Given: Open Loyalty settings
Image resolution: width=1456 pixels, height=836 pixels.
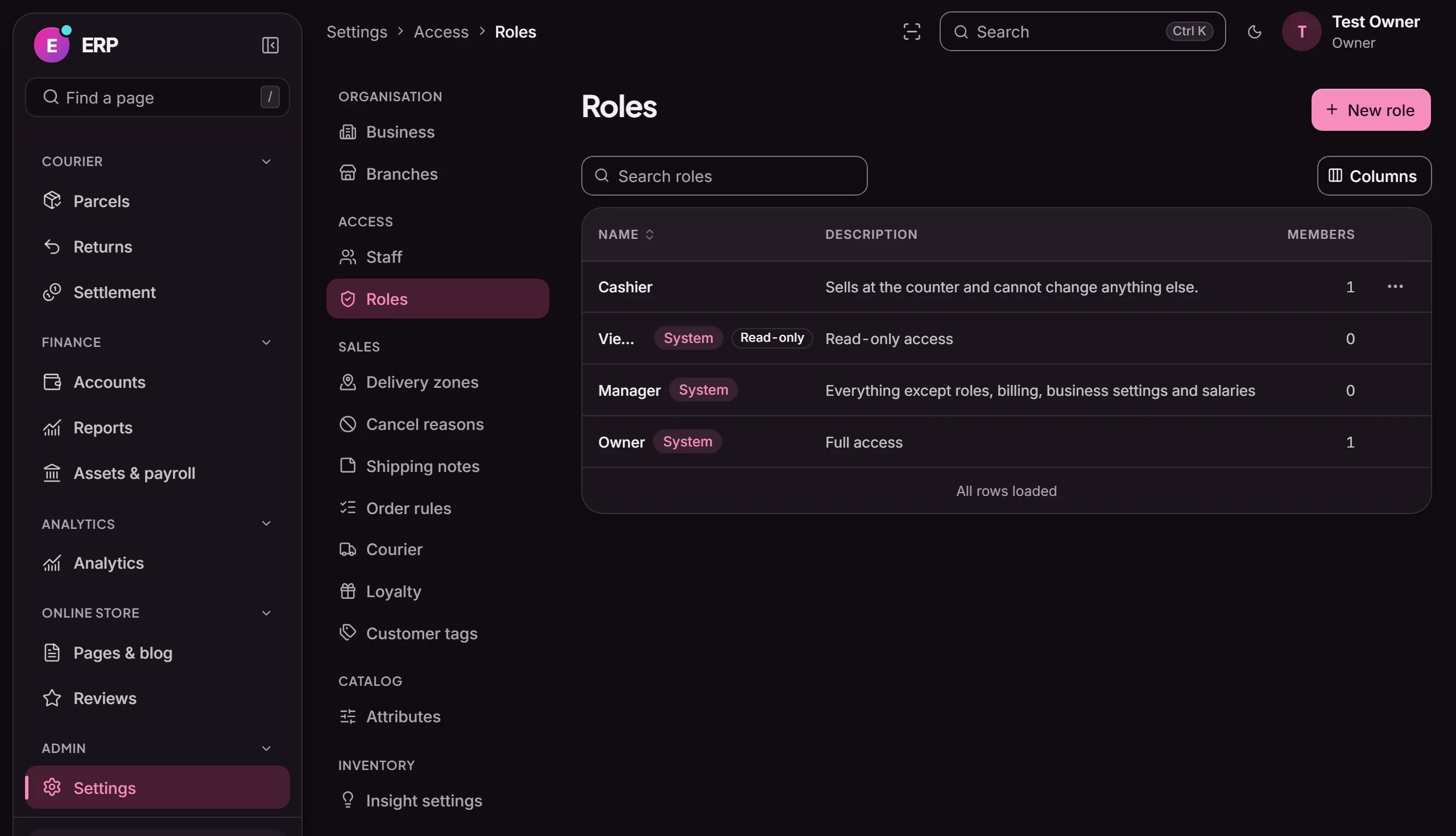Looking at the screenshot, I should tap(437, 591).
